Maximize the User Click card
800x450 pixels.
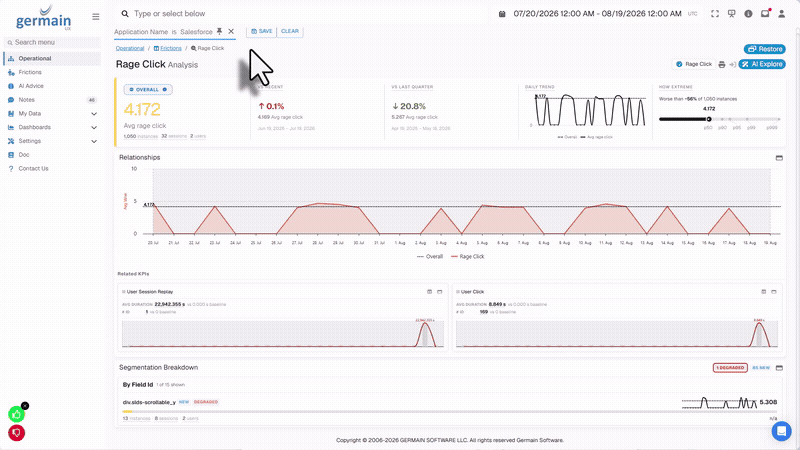click(x=774, y=292)
